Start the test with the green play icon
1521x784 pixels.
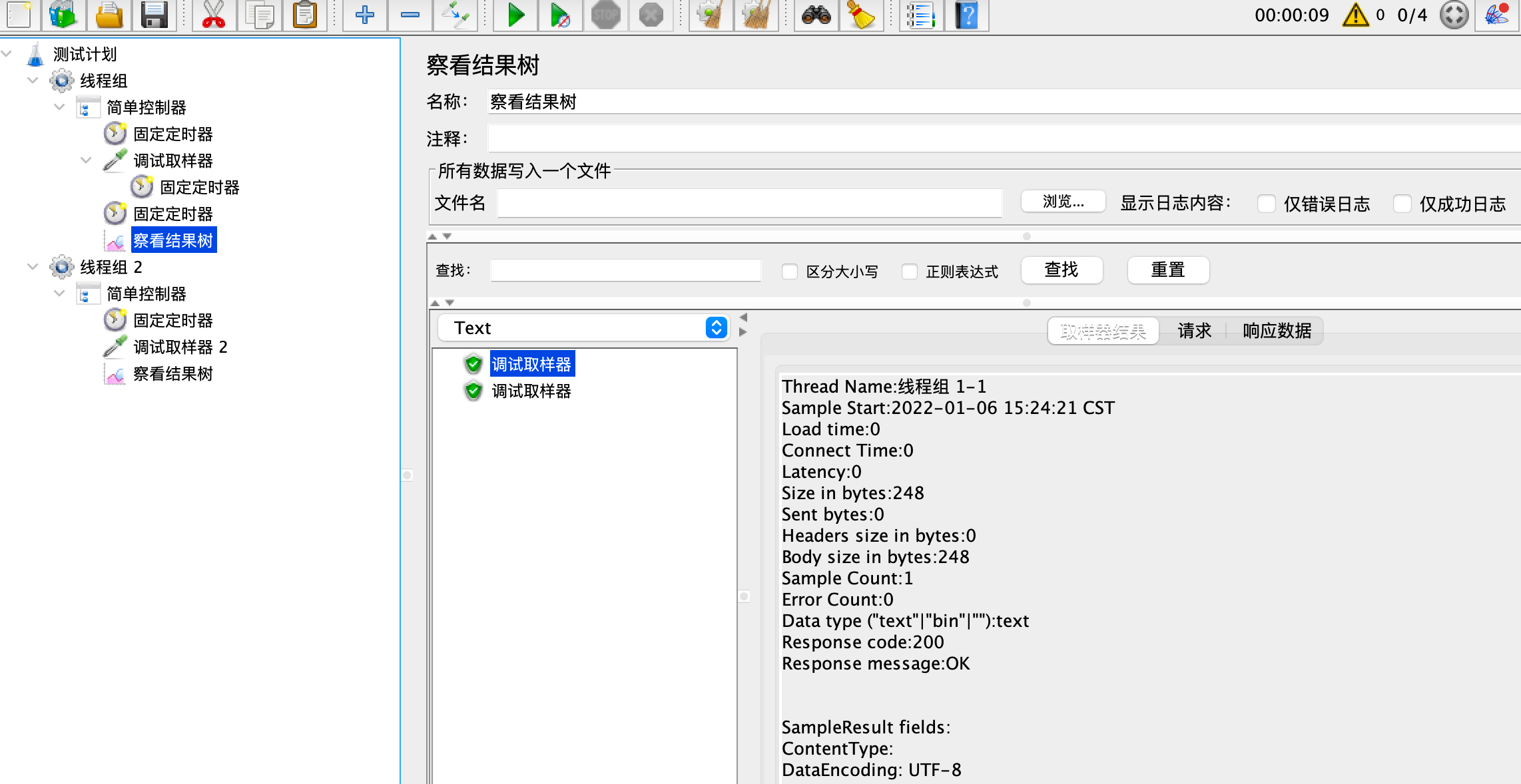[515, 15]
